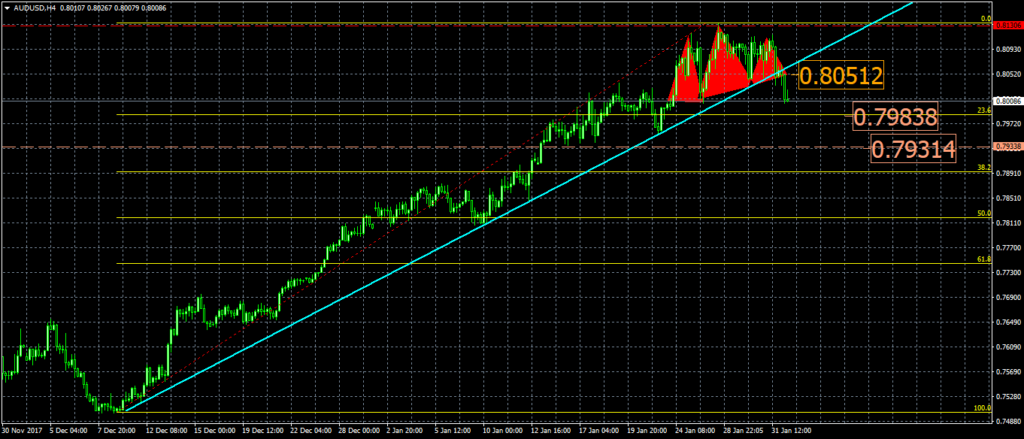Select the Fibonacci 100.0 level label
This screenshot has height=439, width=1024.
[x=982, y=408]
